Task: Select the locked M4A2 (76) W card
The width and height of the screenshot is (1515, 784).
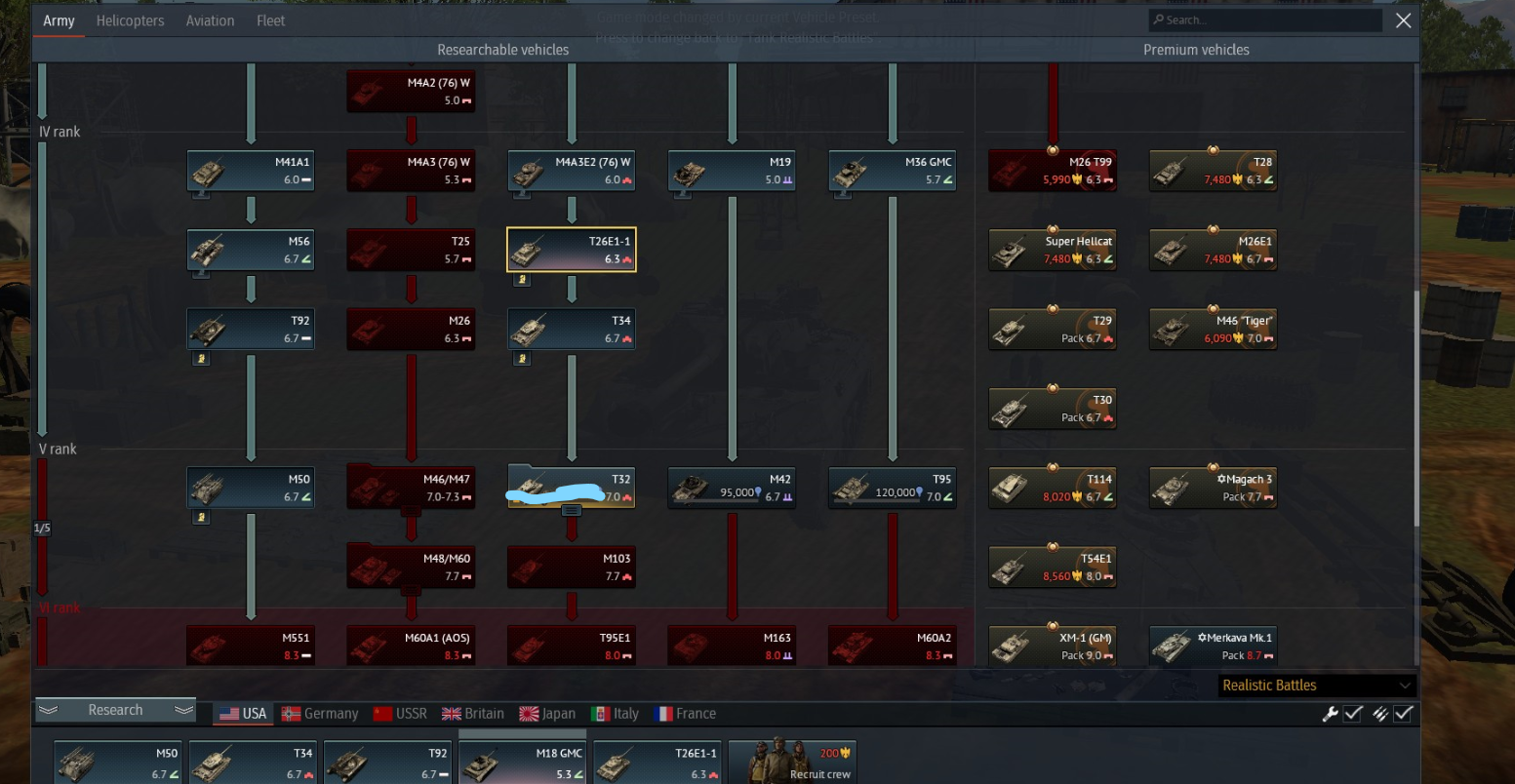Action: point(411,92)
